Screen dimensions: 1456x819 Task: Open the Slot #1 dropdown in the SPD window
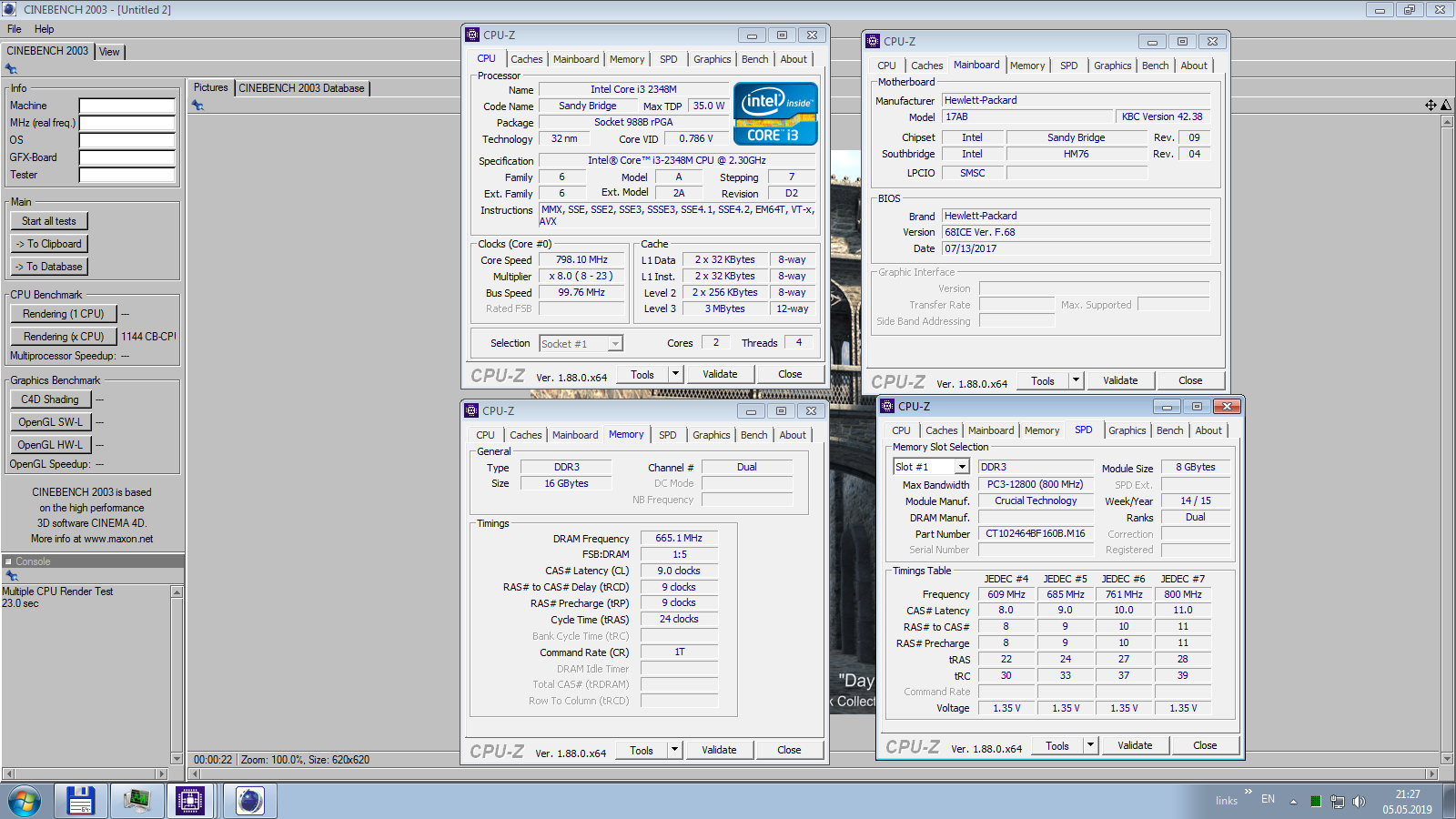(x=962, y=467)
